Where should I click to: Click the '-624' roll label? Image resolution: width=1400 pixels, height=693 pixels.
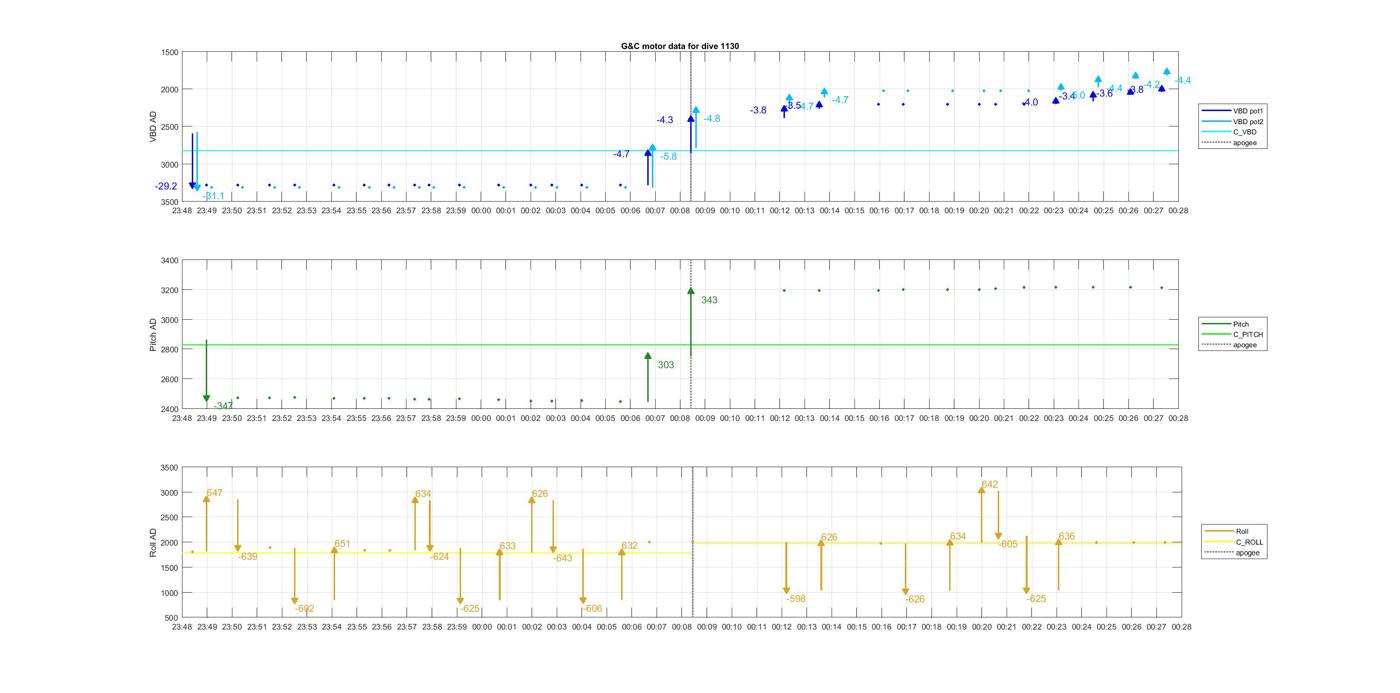tap(440, 556)
